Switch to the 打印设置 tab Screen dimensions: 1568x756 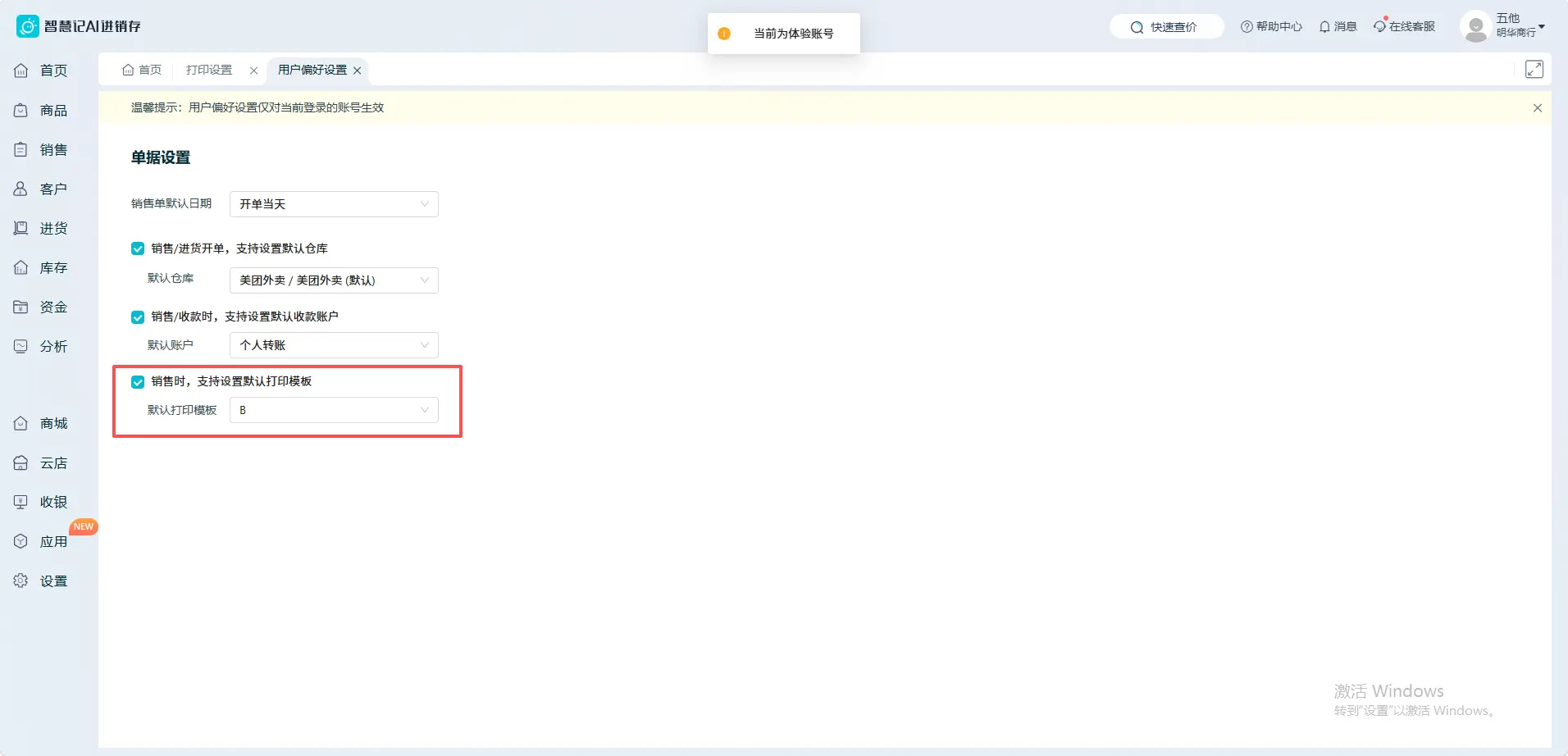tap(209, 70)
